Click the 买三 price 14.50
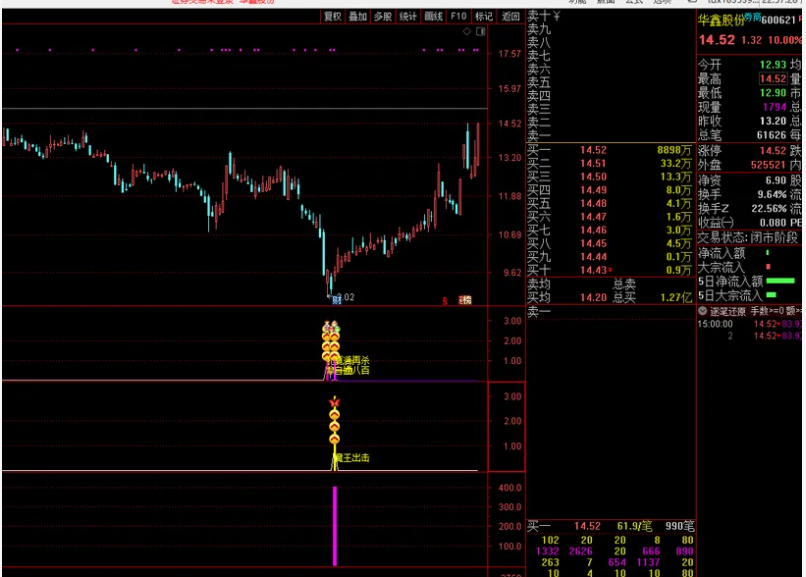Viewport: 806px width, 577px height. 593,177
